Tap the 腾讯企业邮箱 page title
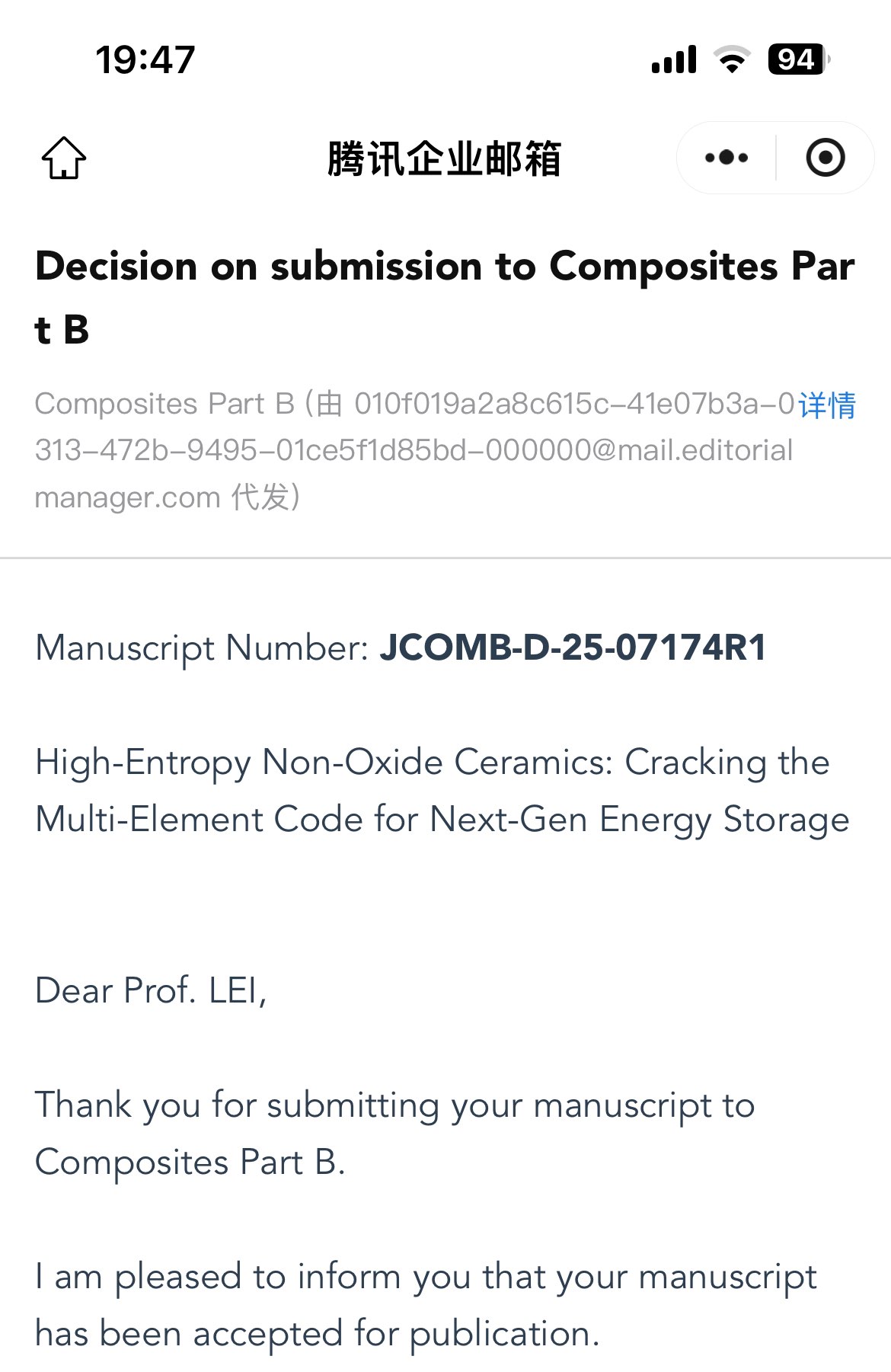 (445, 158)
